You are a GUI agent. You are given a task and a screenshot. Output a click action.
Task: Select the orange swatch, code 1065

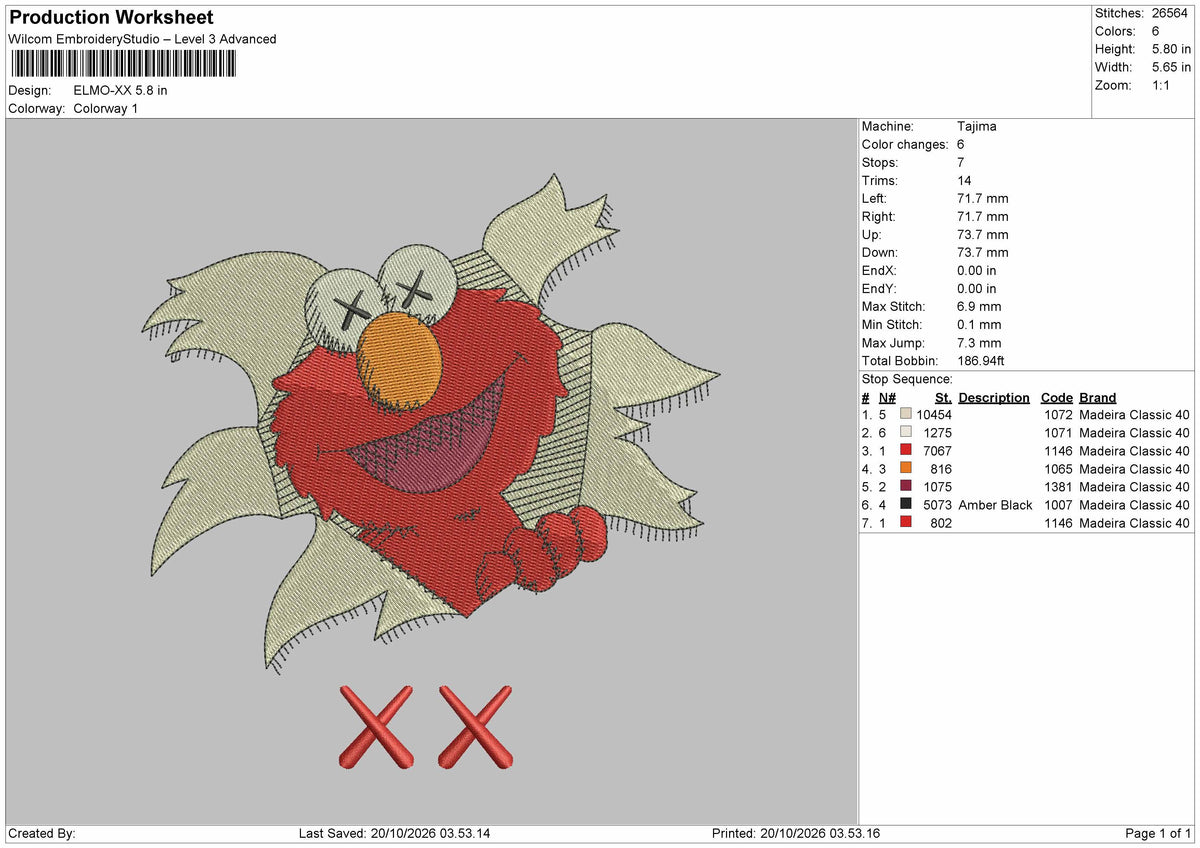[x=906, y=468]
